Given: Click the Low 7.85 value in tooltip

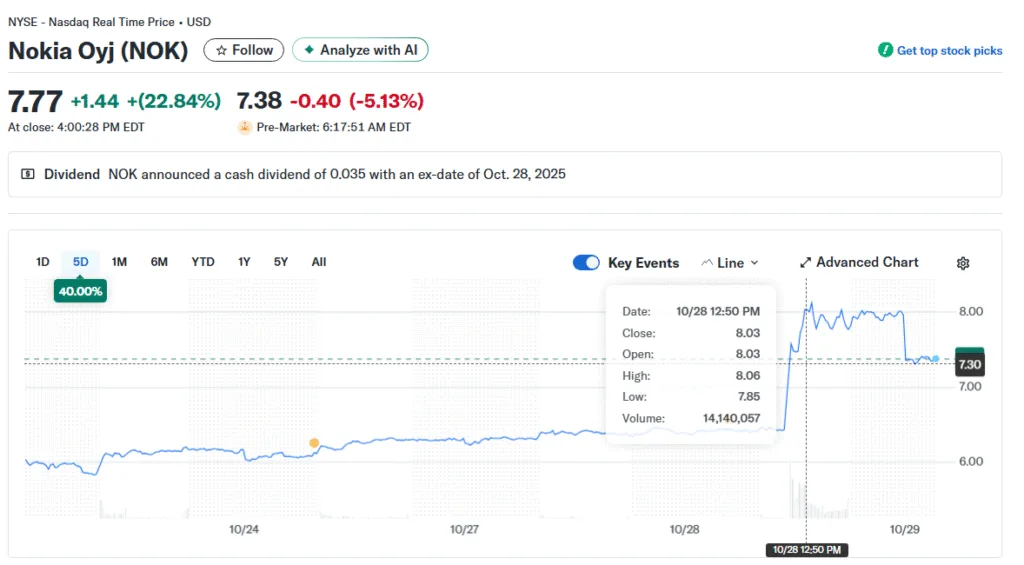Looking at the screenshot, I should click(748, 396).
